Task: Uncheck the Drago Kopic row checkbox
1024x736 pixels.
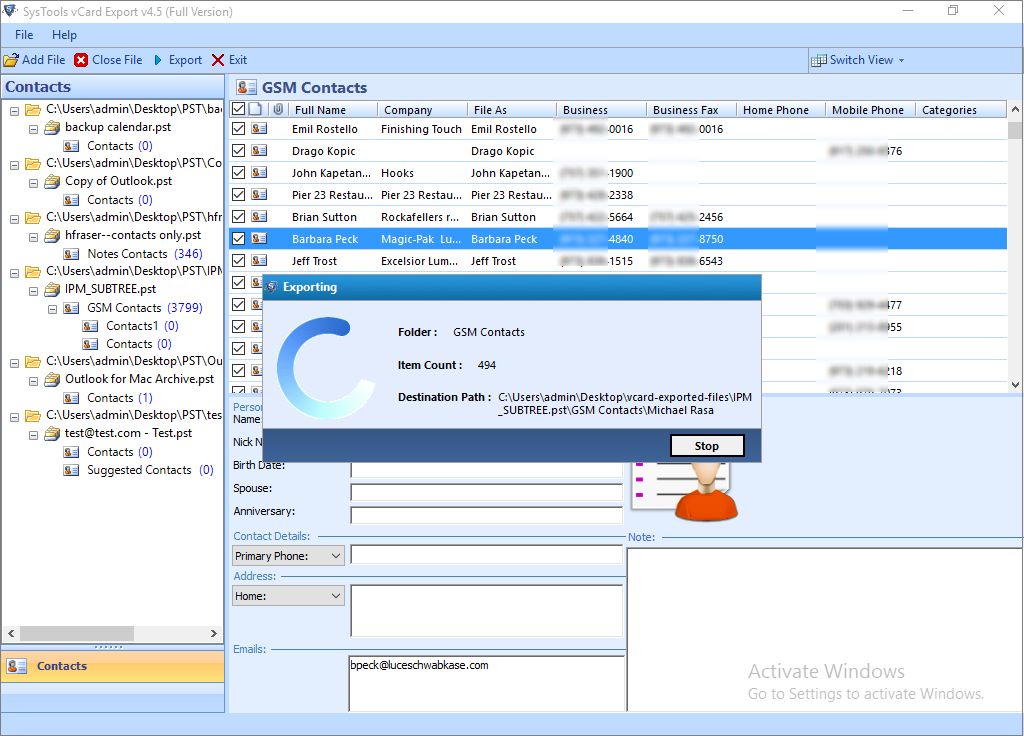Action: 239,151
